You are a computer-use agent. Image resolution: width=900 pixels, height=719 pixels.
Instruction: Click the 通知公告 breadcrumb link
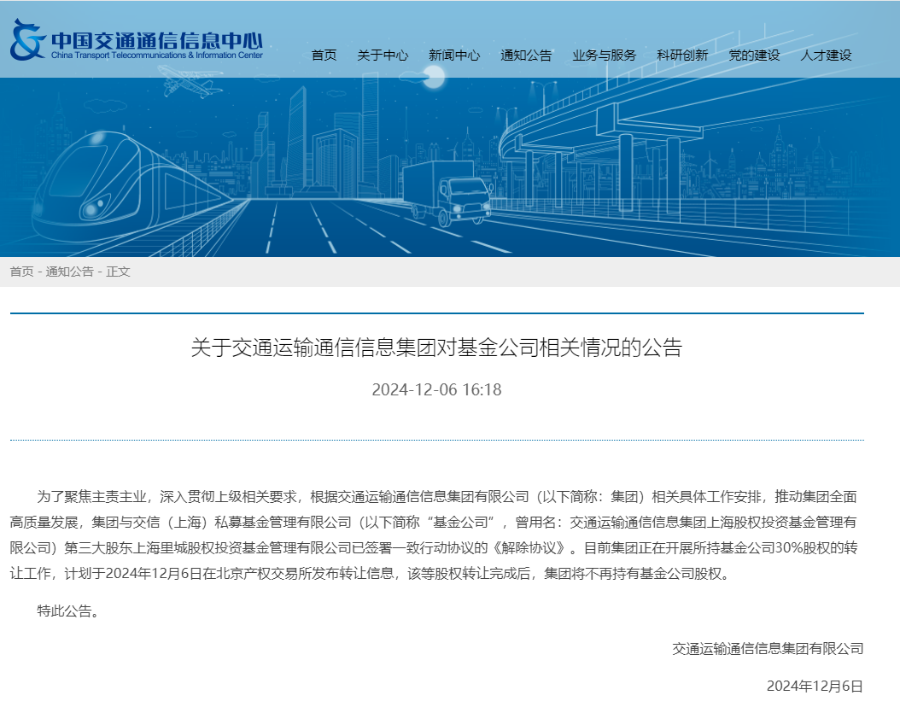click(69, 271)
